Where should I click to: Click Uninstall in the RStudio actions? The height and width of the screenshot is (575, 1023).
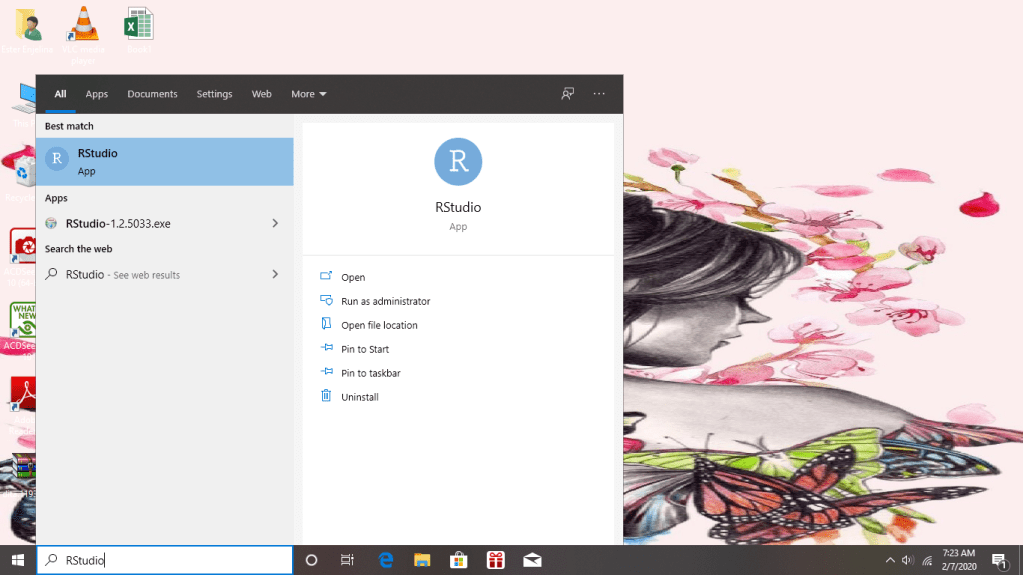[359, 397]
